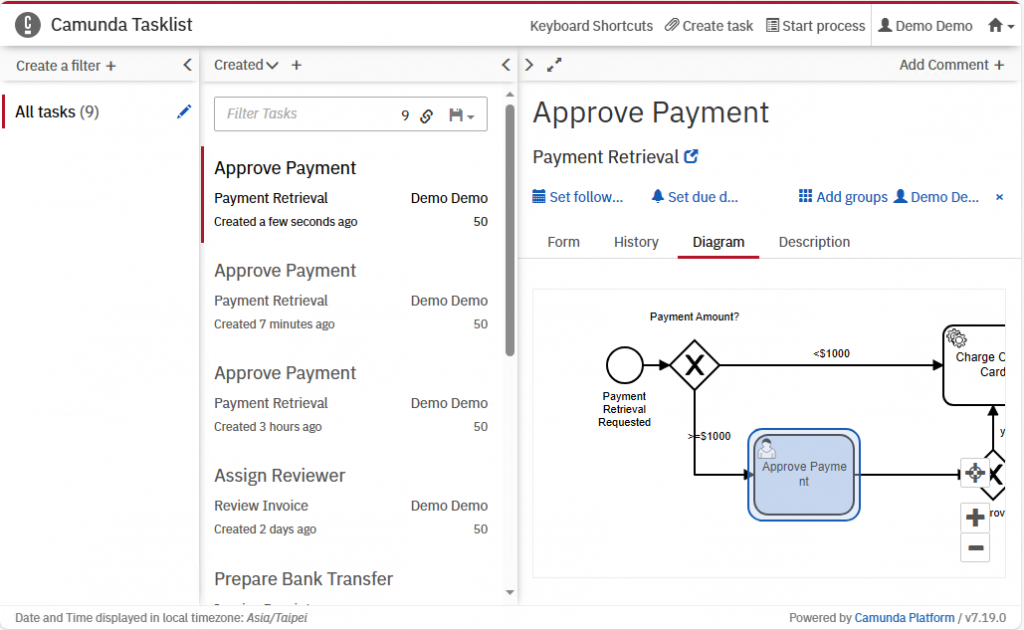Click the >=$1000 sequence flow label
The image size is (1024, 630).
(x=709, y=436)
